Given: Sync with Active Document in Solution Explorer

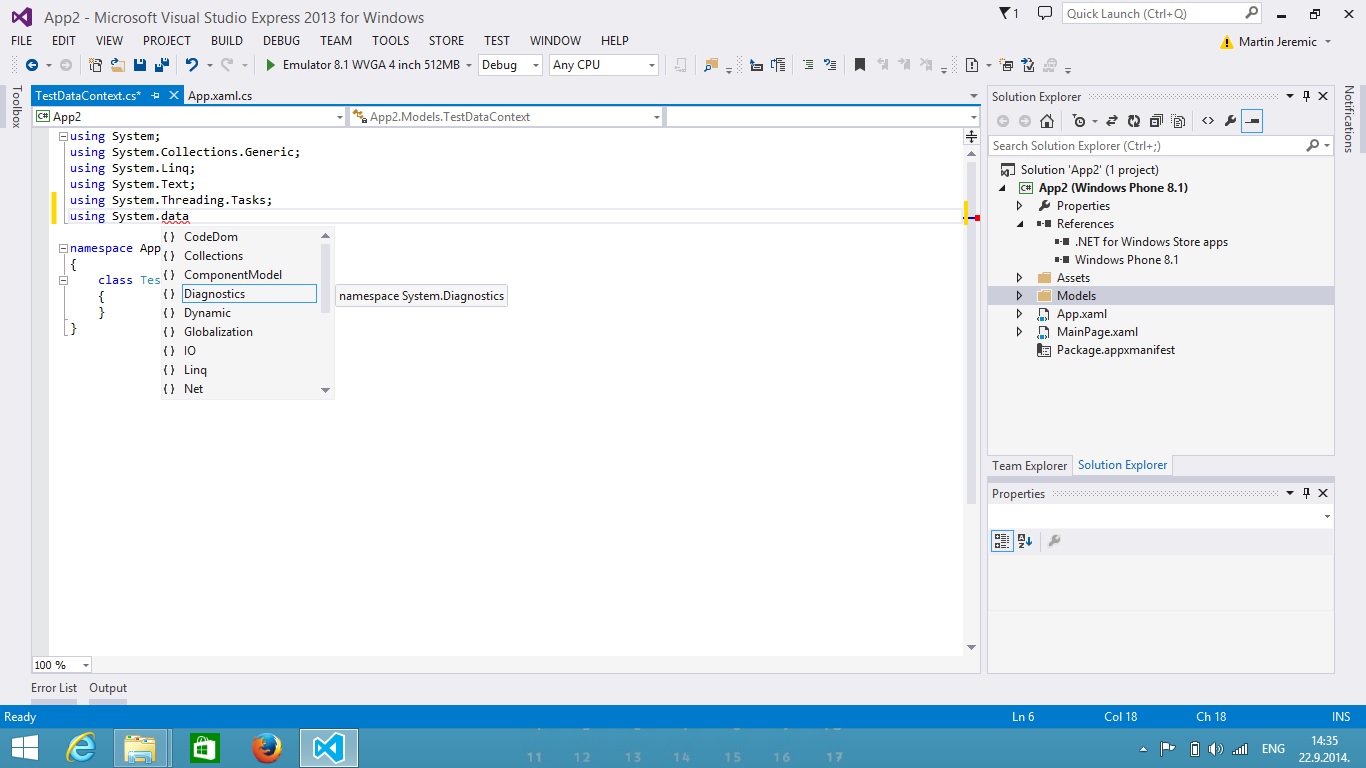Looking at the screenshot, I should (1111, 121).
